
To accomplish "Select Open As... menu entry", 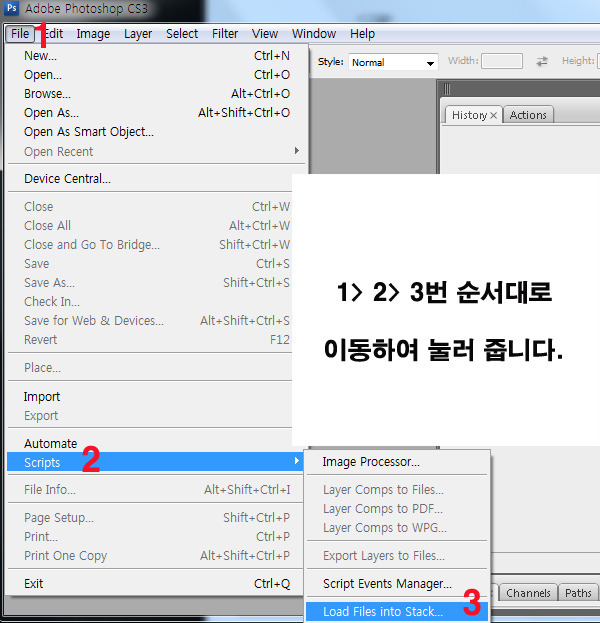I will pyautogui.click(x=157, y=113).
